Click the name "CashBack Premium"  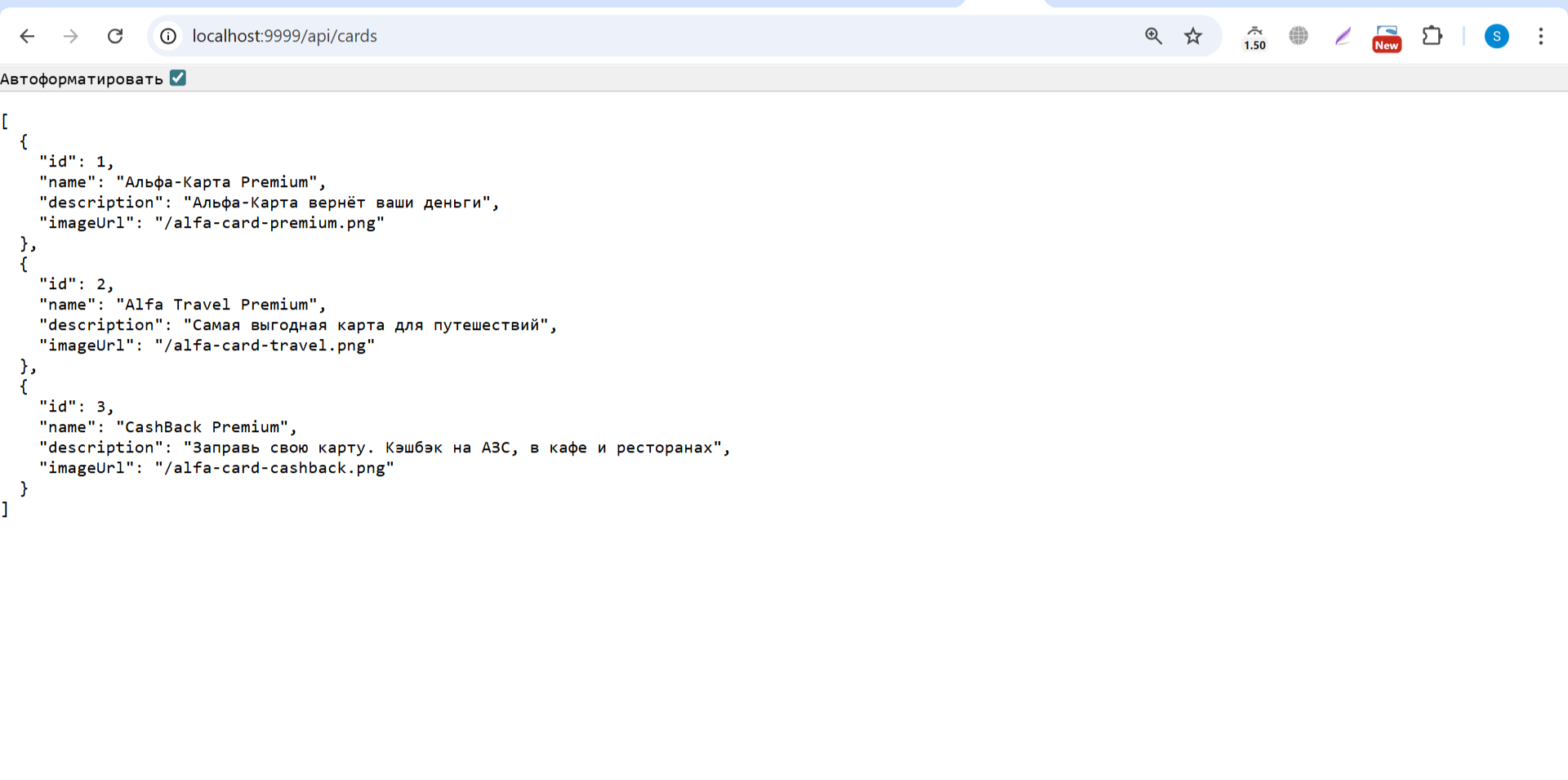pyautogui.click(x=203, y=427)
